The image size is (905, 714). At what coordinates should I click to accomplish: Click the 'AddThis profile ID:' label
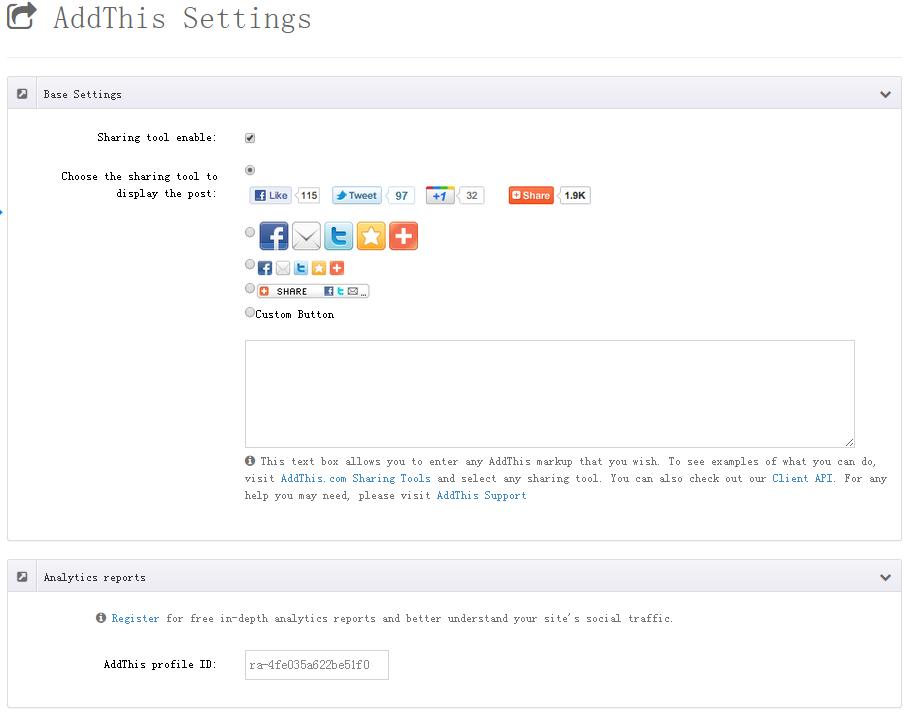click(x=160, y=664)
